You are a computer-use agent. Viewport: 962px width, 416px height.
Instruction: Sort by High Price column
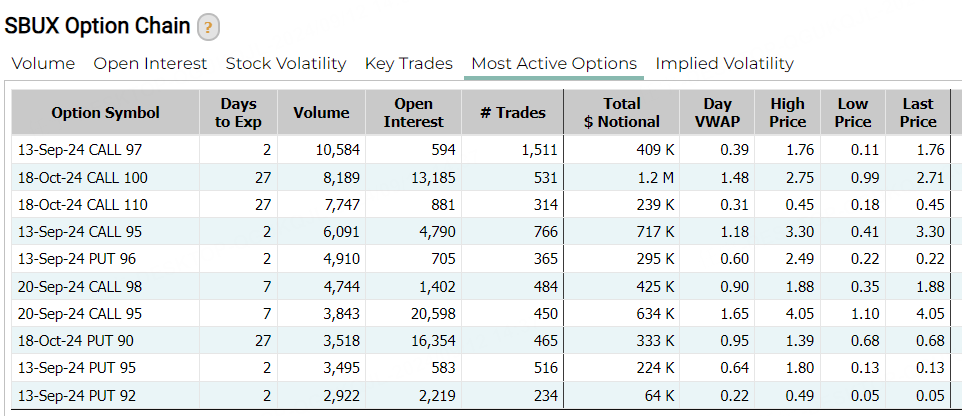pos(787,113)
